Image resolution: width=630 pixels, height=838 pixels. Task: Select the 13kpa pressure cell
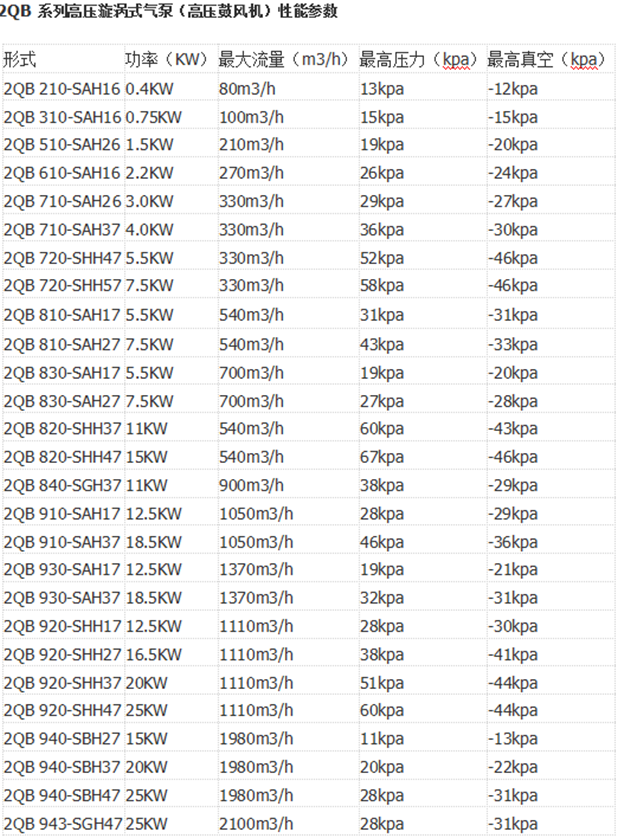click(382, 88)
